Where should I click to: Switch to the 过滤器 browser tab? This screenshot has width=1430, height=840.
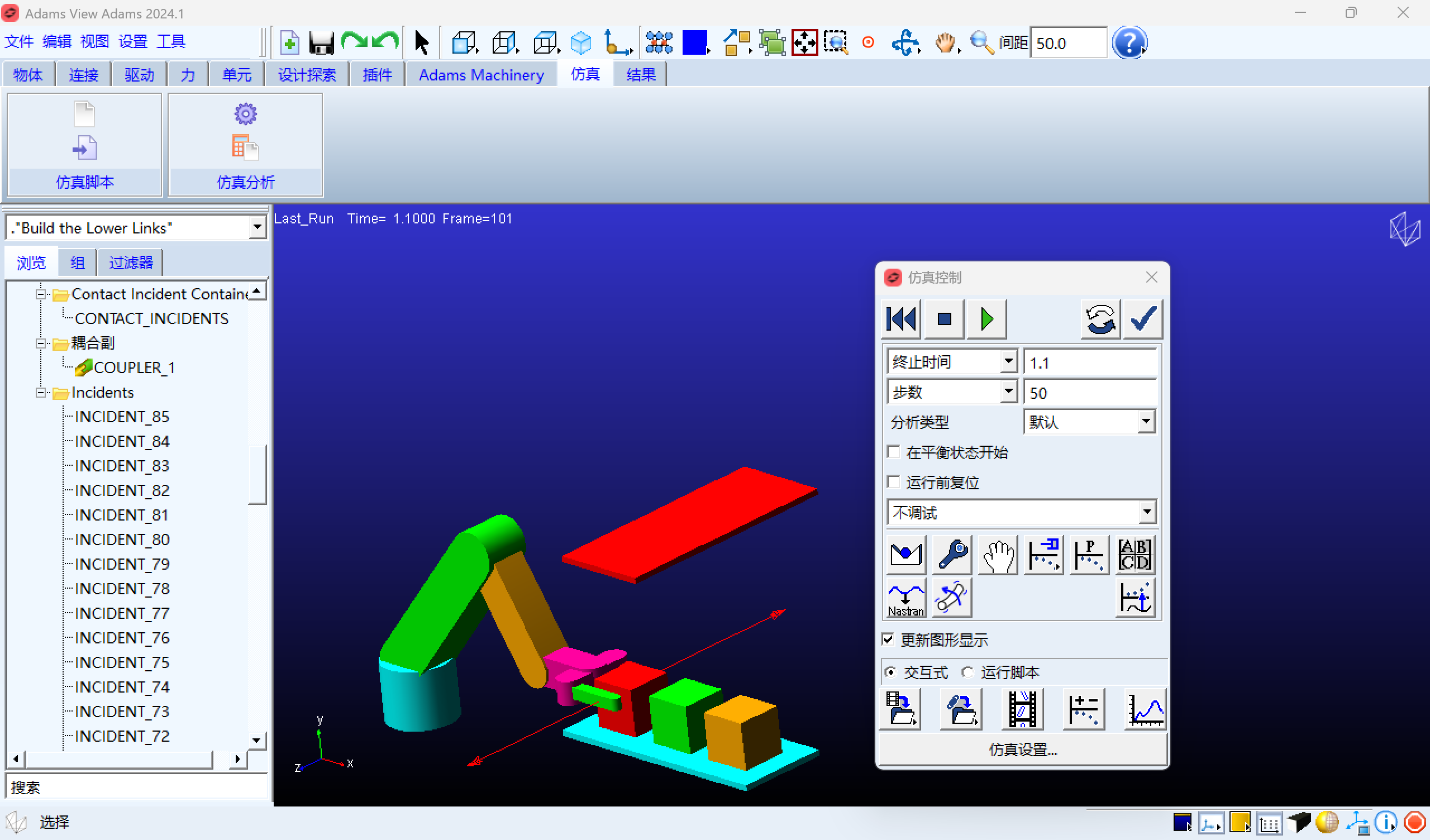pyautogui.click(x=131, y=262)
